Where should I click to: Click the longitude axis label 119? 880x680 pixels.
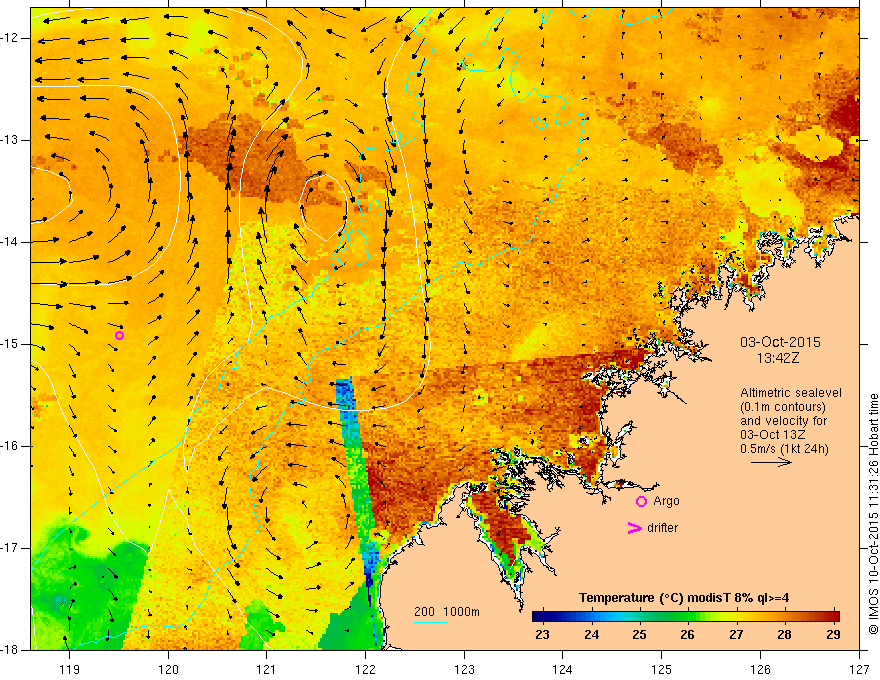tap(69, 669)
